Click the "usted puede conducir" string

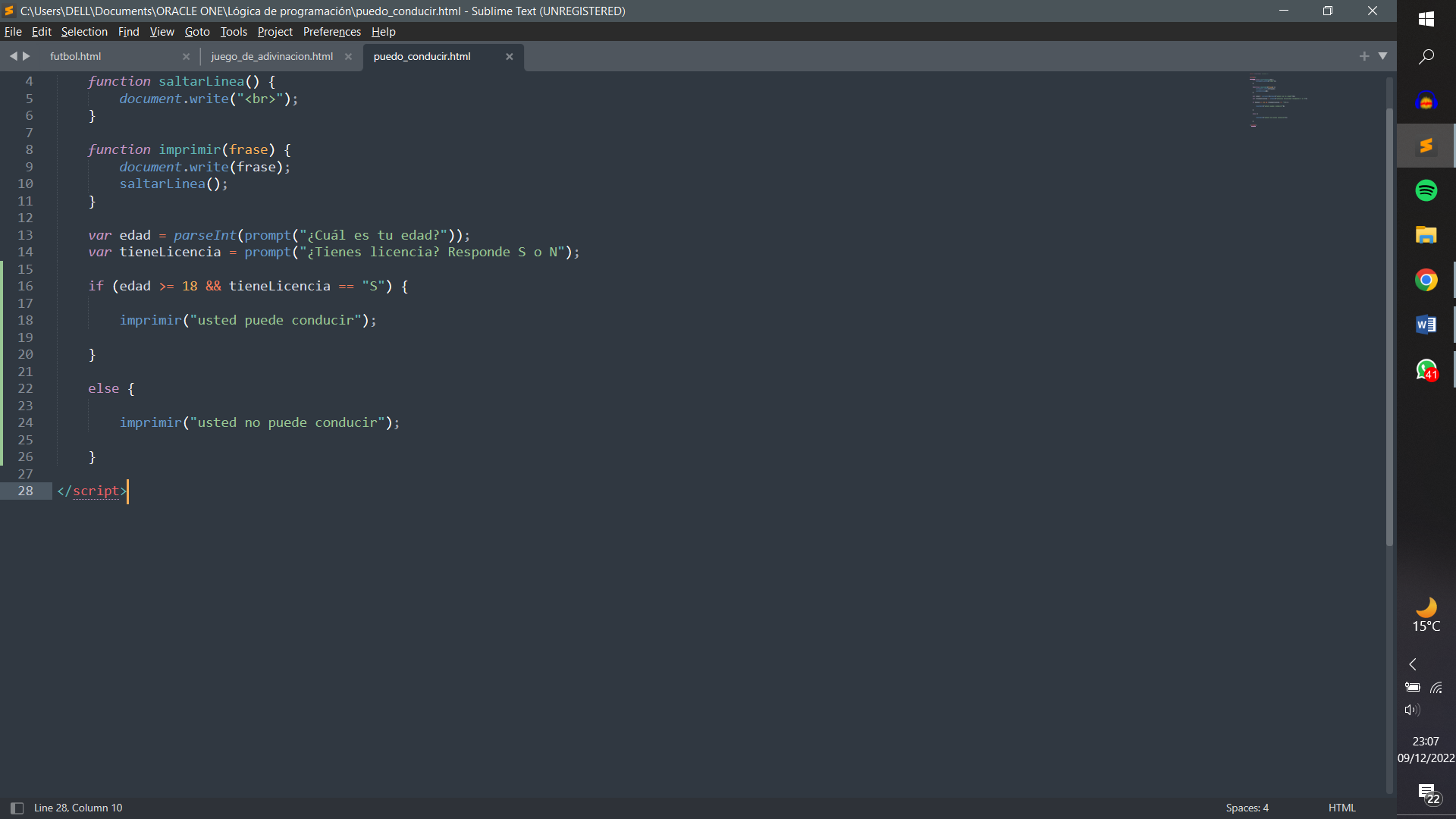tap(275, 321)
